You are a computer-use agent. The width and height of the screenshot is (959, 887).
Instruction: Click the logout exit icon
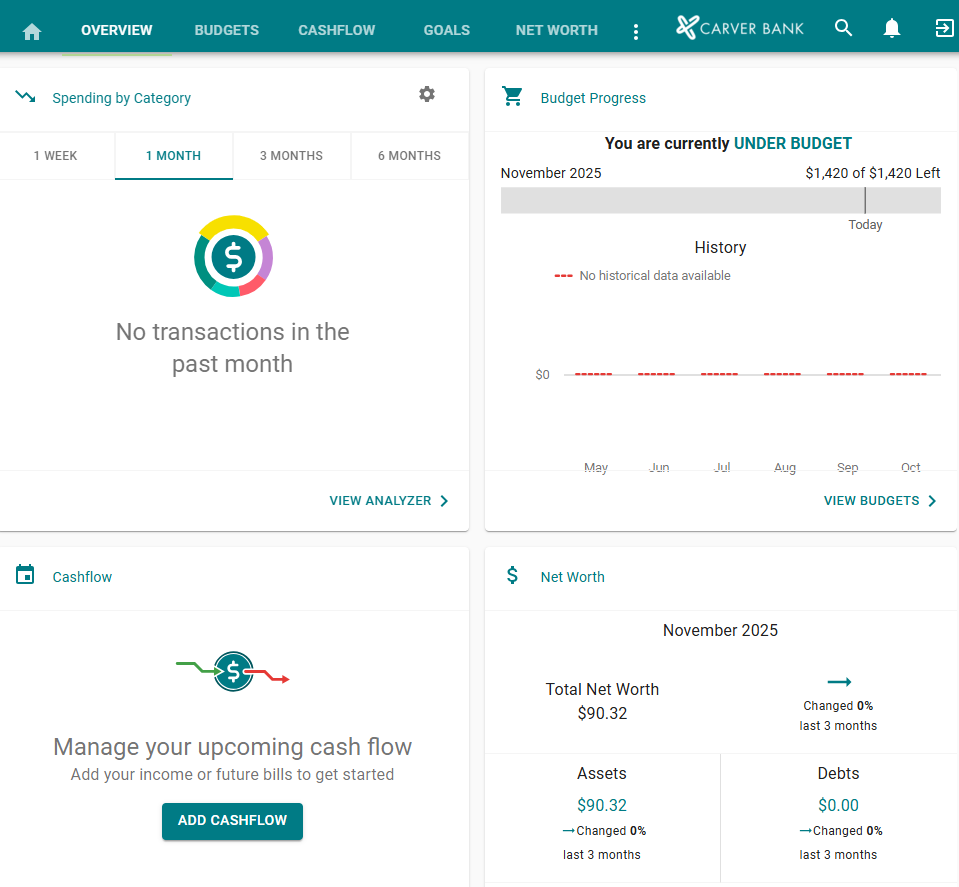point(944,28)
